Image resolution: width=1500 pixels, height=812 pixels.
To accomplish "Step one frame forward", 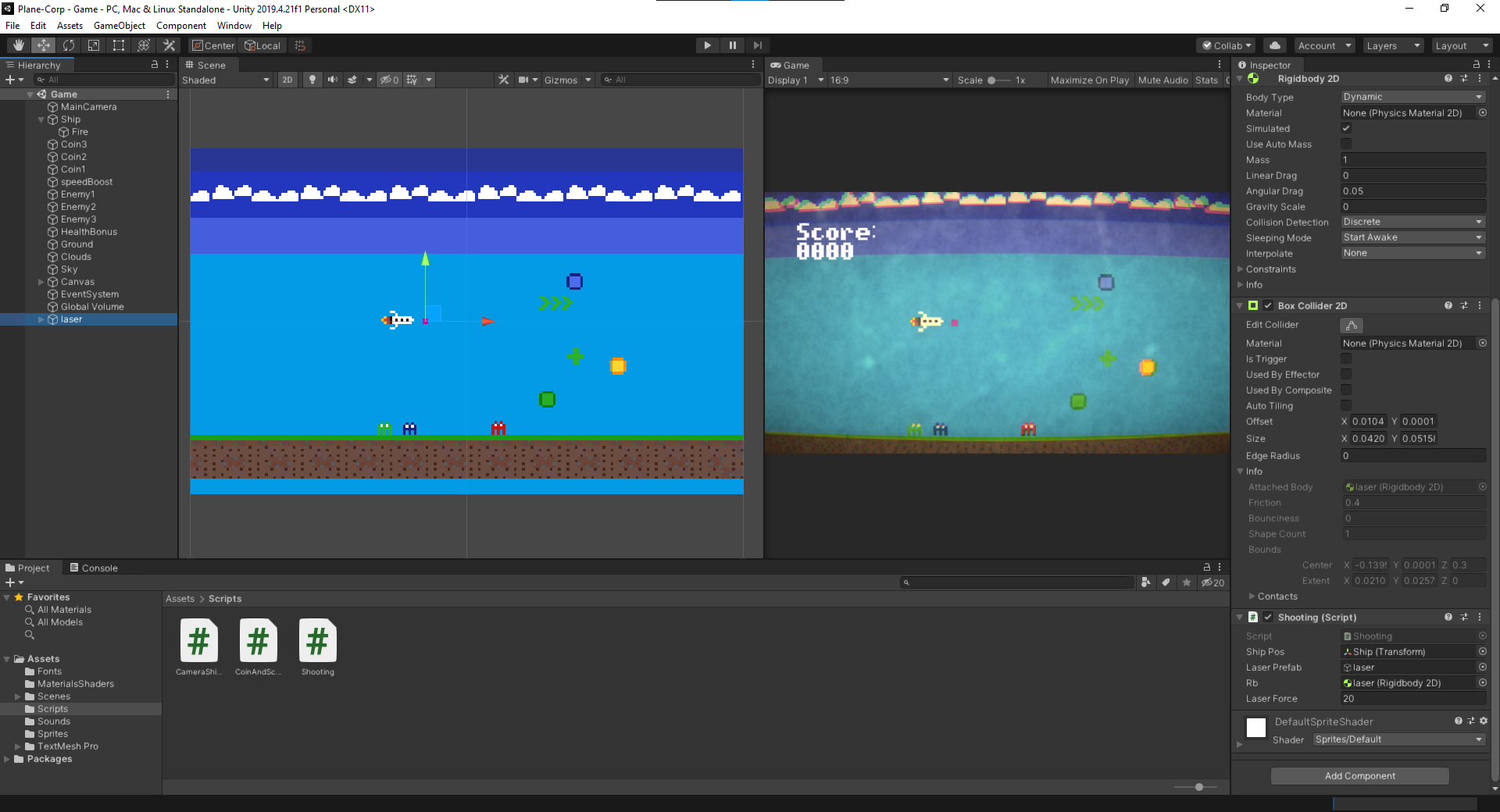I will coord(757,45).
